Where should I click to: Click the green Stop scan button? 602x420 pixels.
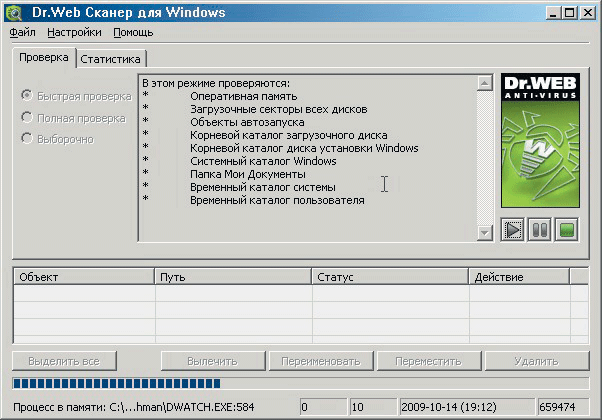pyautogui.click(x=567, y=230)
